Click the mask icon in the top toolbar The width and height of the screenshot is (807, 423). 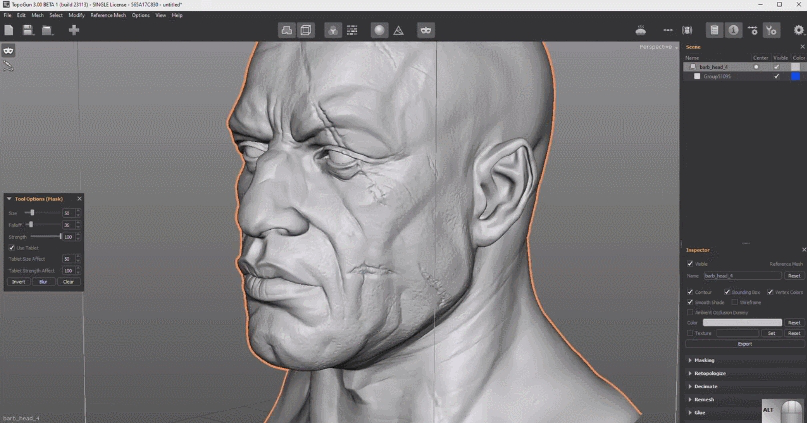pyautogui.click(x=426, y=30)
